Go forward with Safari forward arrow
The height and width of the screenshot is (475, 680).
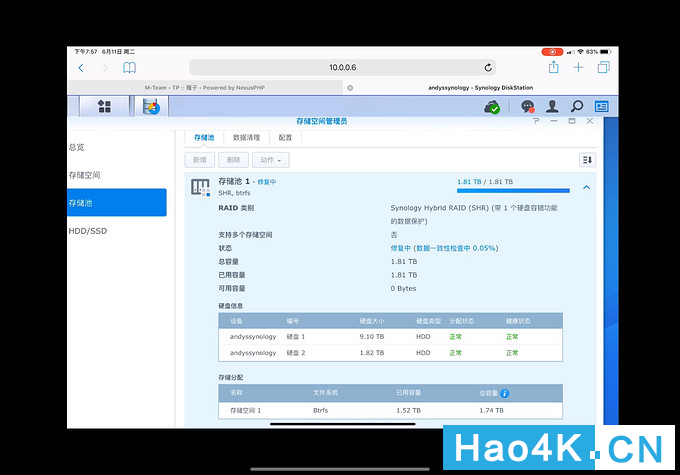[105, 68]
